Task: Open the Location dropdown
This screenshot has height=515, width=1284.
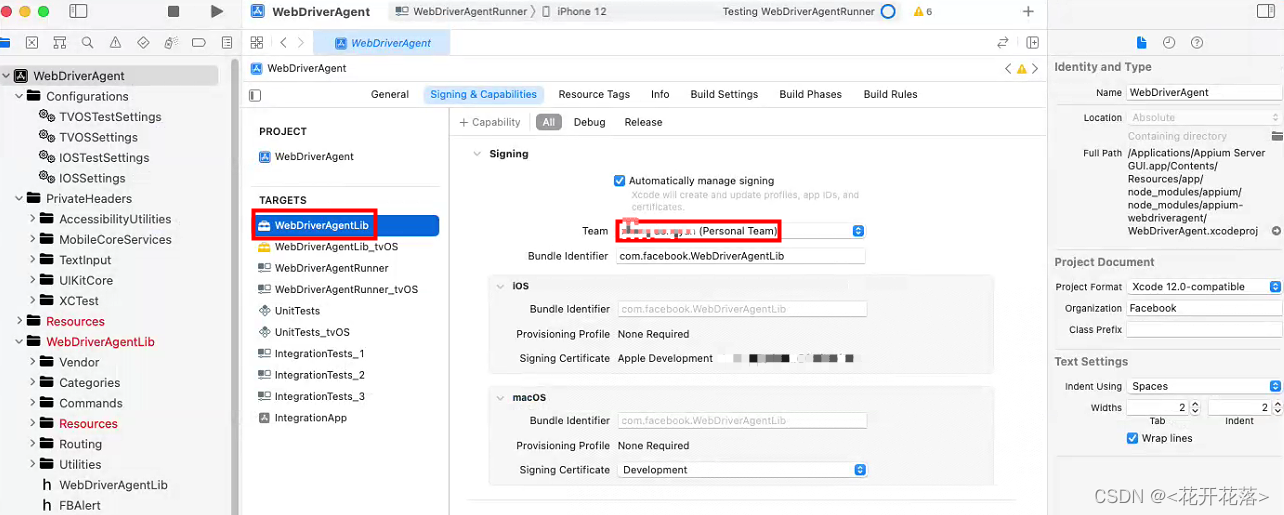Action: coord(1204,118)
